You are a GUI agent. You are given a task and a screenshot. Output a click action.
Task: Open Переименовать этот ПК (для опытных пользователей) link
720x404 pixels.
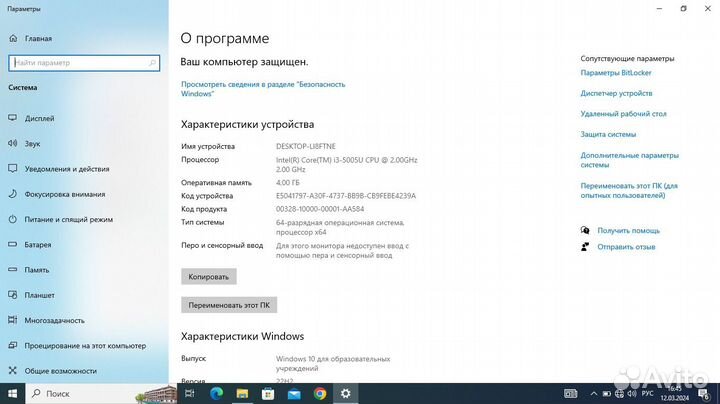tap(629, 191)
